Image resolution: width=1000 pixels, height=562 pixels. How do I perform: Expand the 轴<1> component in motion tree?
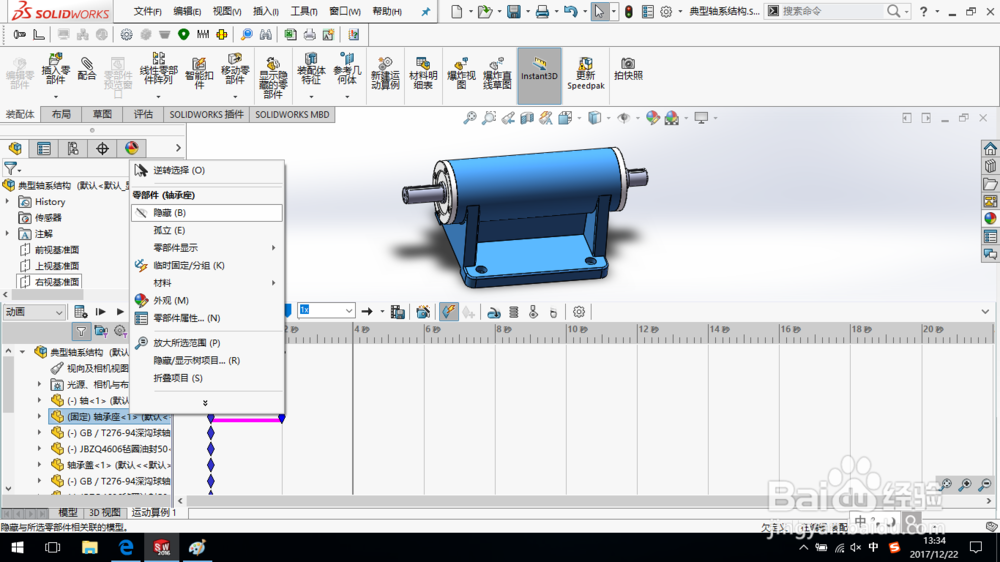pyautogui.click(x=39, y=401)
